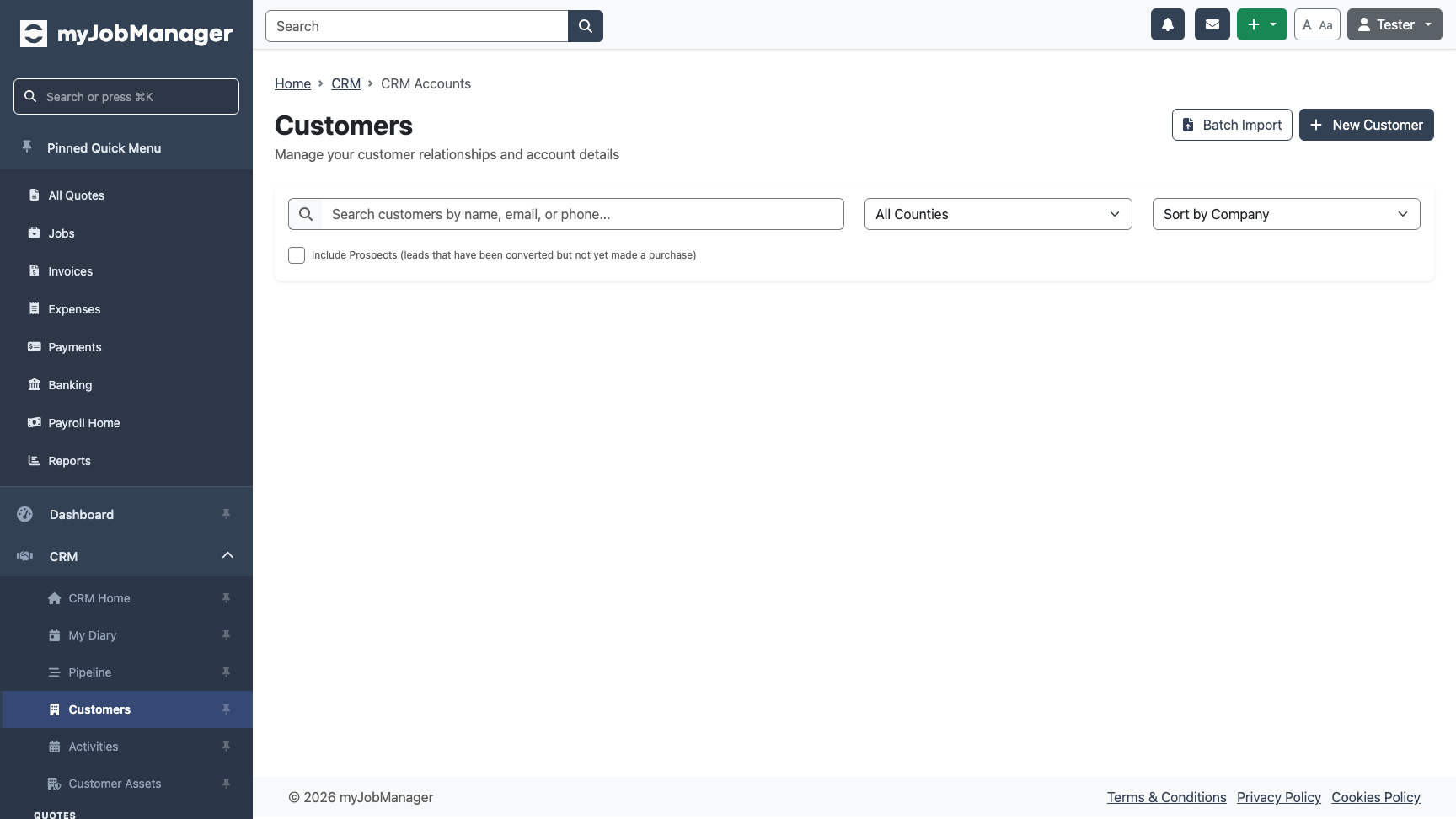
Task: Click the top search magnifier button
Action: point(586,26)
